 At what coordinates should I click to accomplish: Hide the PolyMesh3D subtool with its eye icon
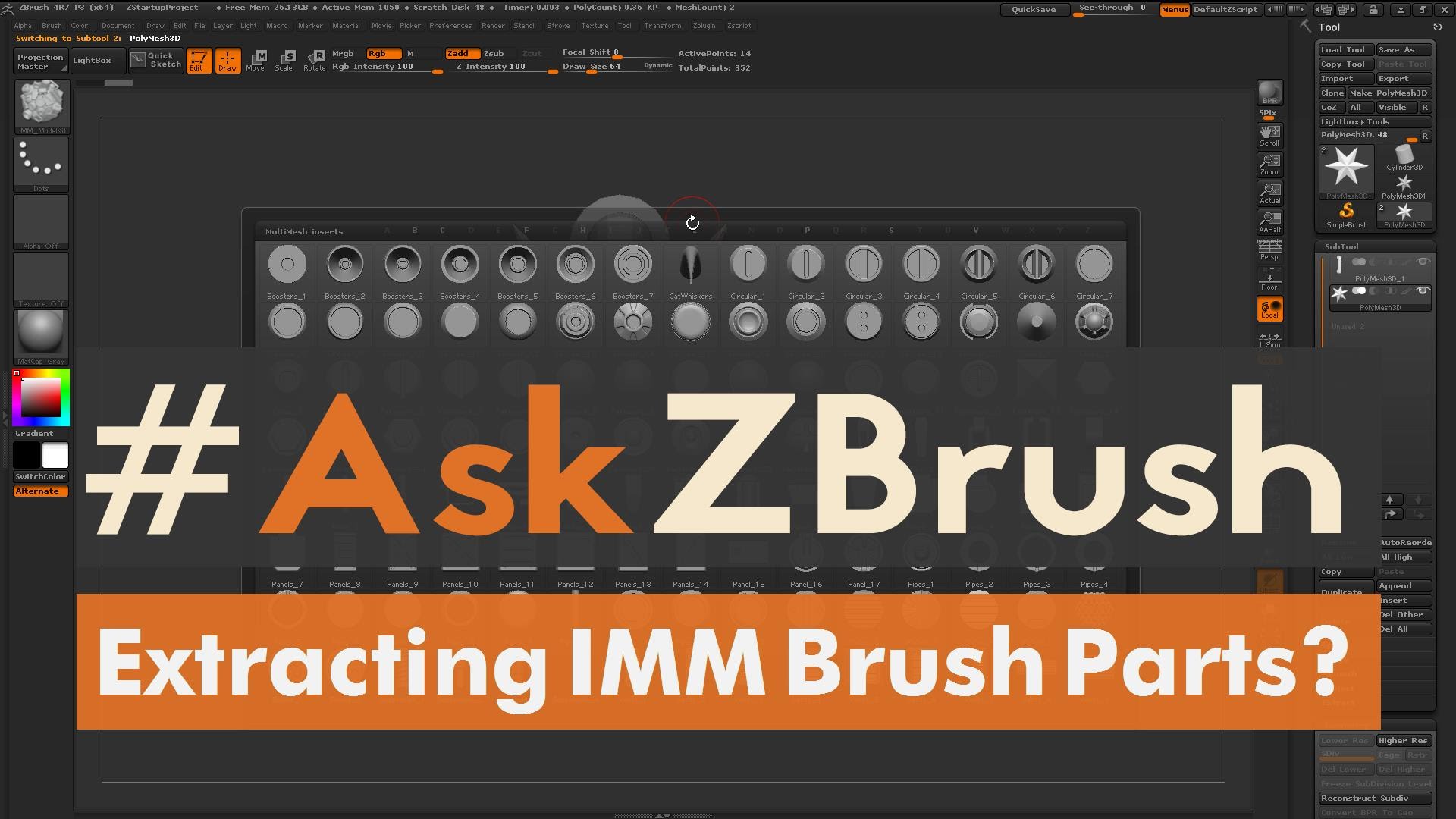click(1423, 291)
